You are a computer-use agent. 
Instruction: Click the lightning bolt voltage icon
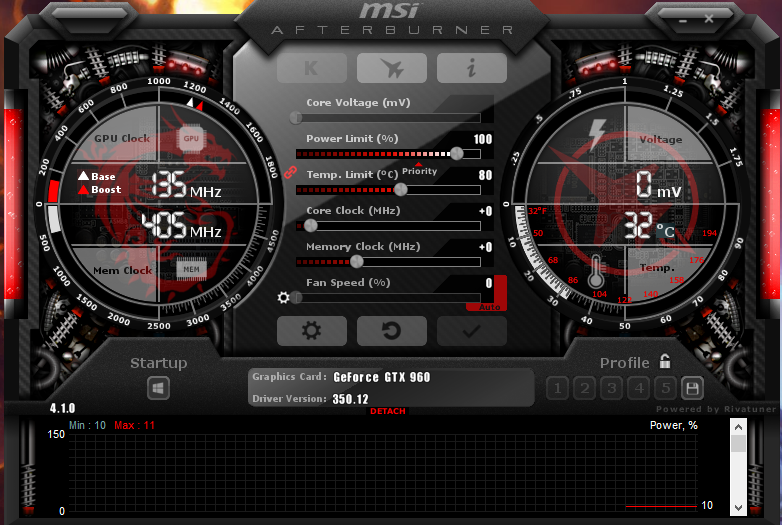tap(597, 134)
